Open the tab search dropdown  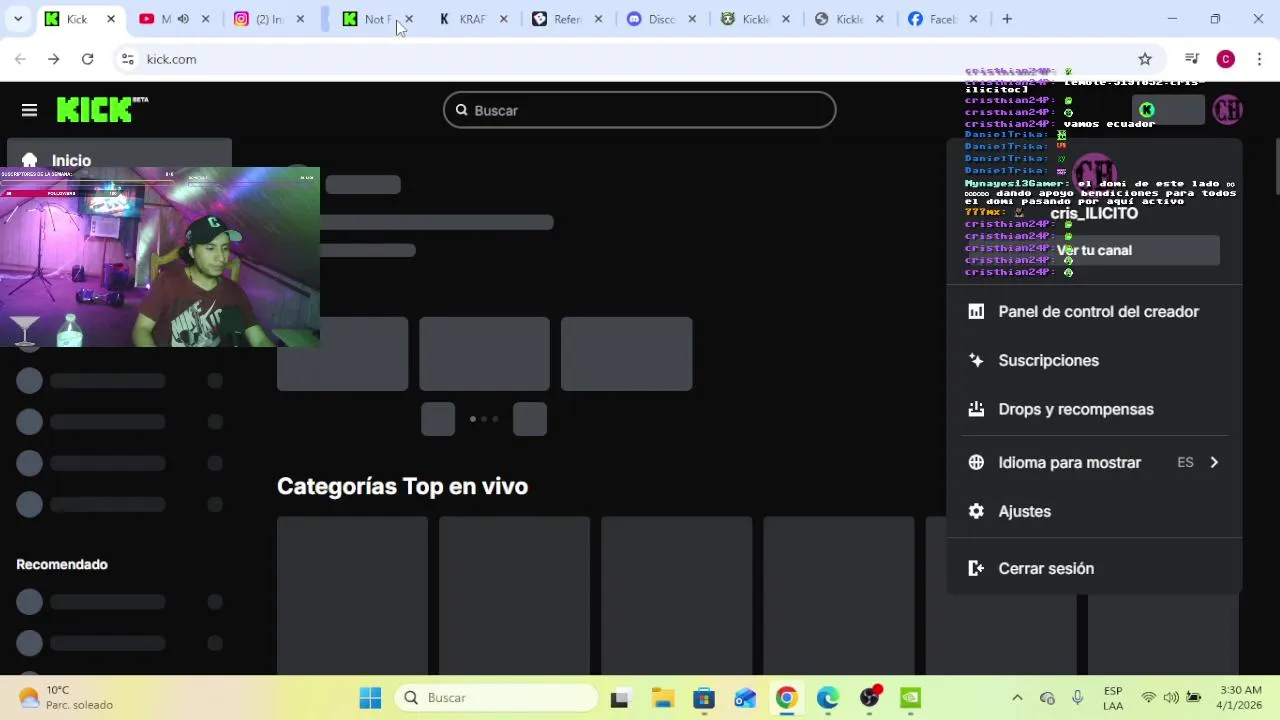point(17,19)
